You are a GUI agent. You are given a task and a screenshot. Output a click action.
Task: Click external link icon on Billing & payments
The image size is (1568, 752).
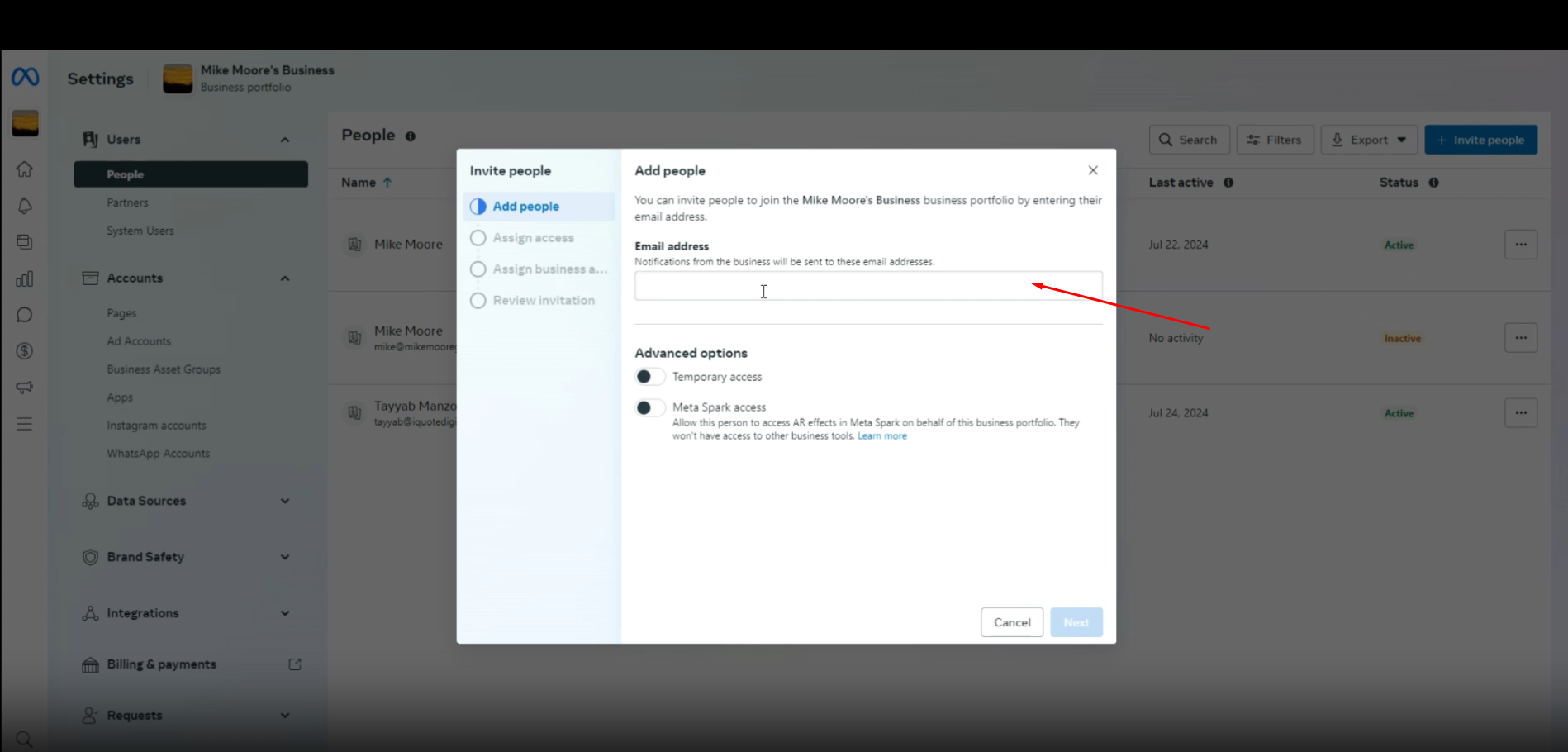[295, 664]
